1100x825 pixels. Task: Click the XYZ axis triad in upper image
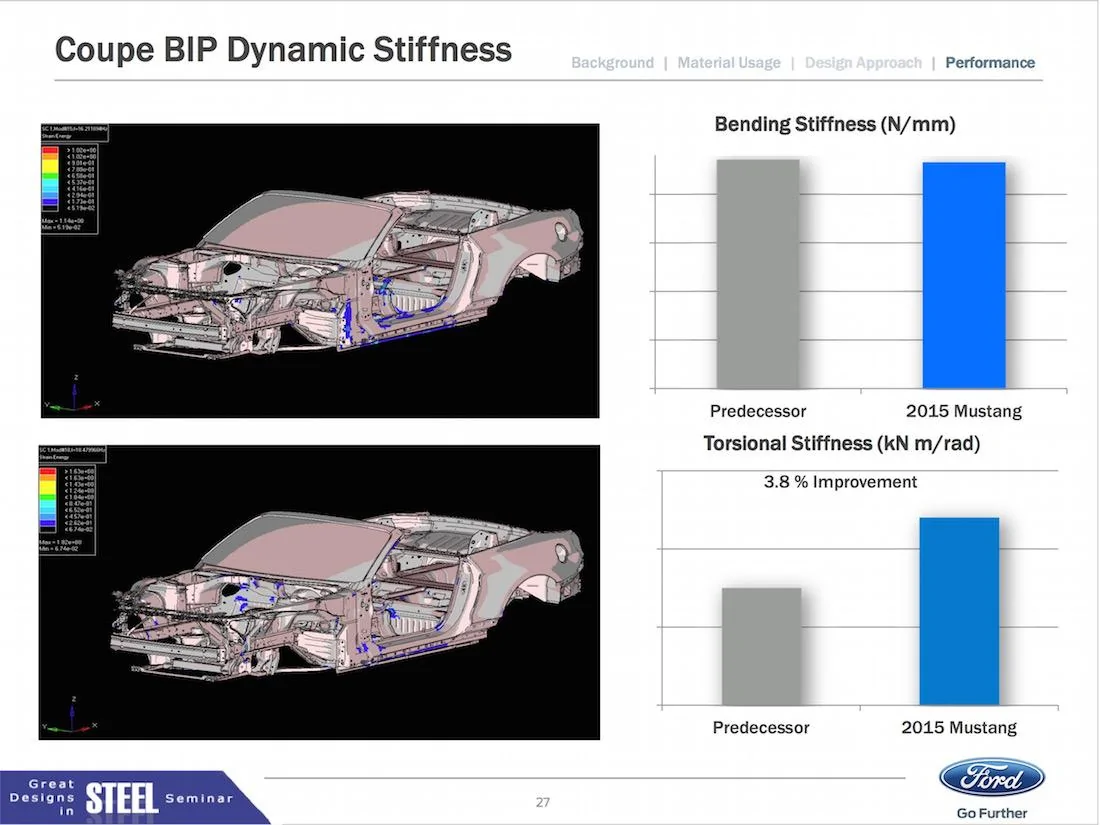pyautogui.click(x=73, y=395)
